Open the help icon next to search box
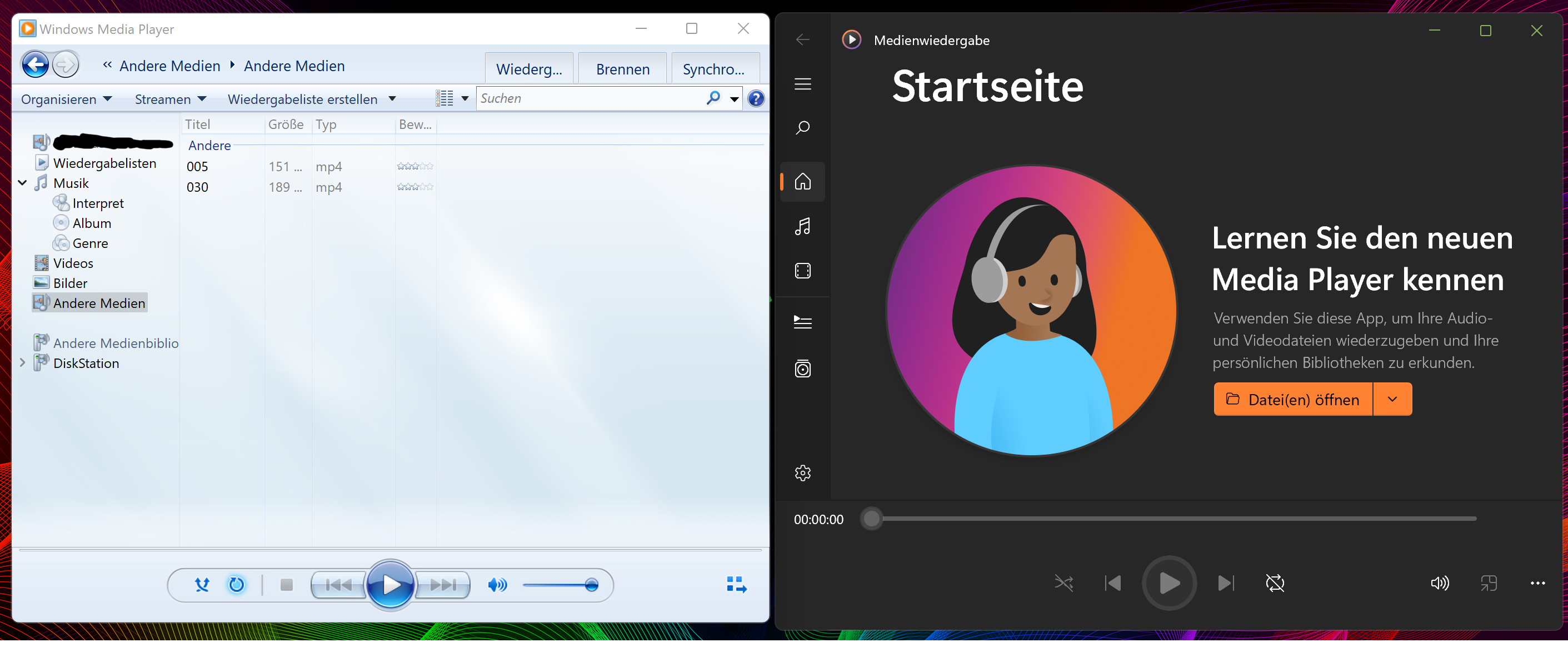Screen dimensions: 1568x667 pos(756,99)
